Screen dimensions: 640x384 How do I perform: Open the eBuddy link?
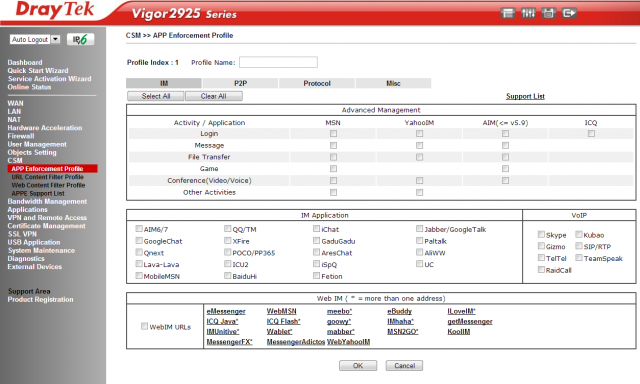pos(399,311)
